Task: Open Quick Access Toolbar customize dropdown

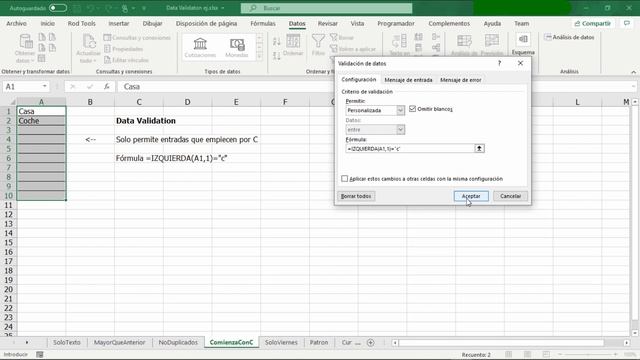Action: tap(144, 8)
